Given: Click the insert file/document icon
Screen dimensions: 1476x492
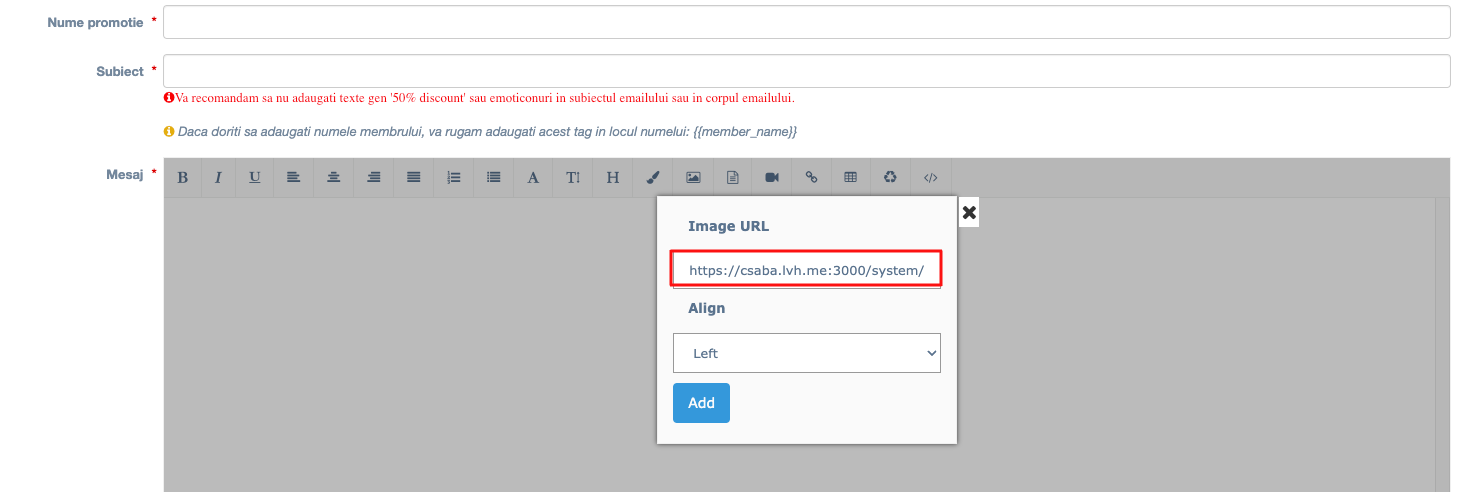Looking at the screenshot, I should click(732, 177).
